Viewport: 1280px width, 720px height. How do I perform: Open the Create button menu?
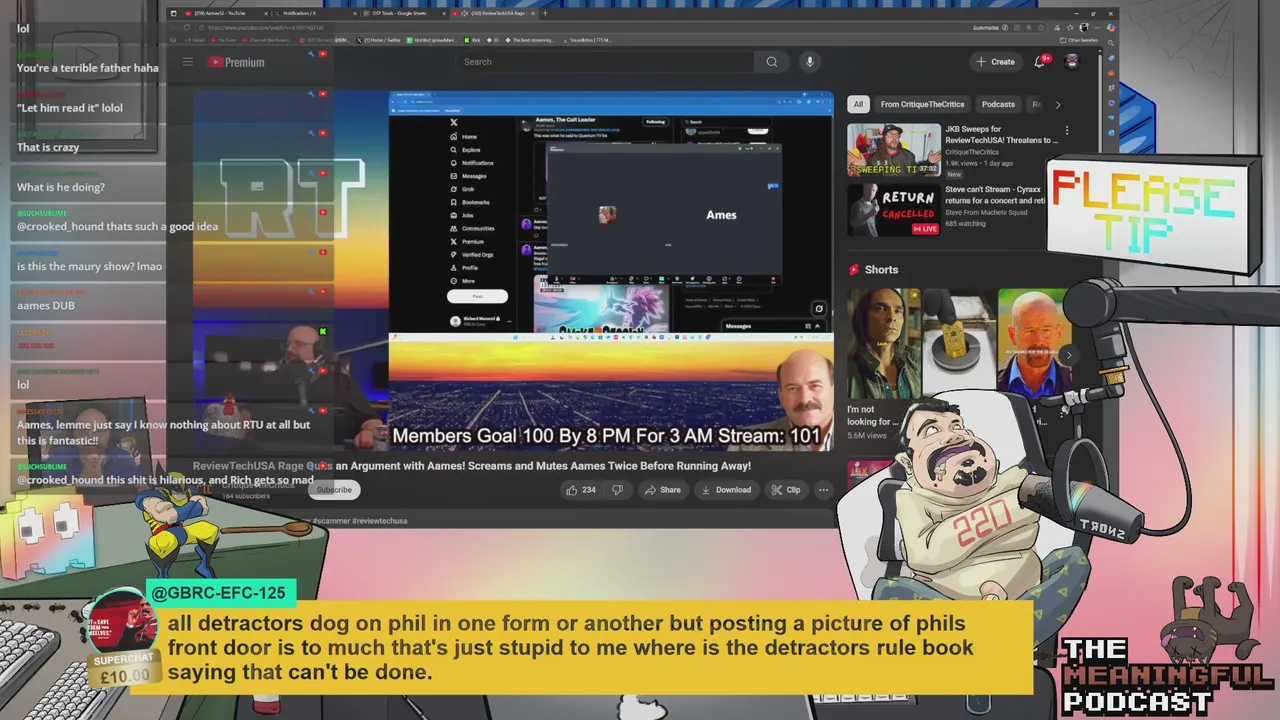click(x=996, y=62)
